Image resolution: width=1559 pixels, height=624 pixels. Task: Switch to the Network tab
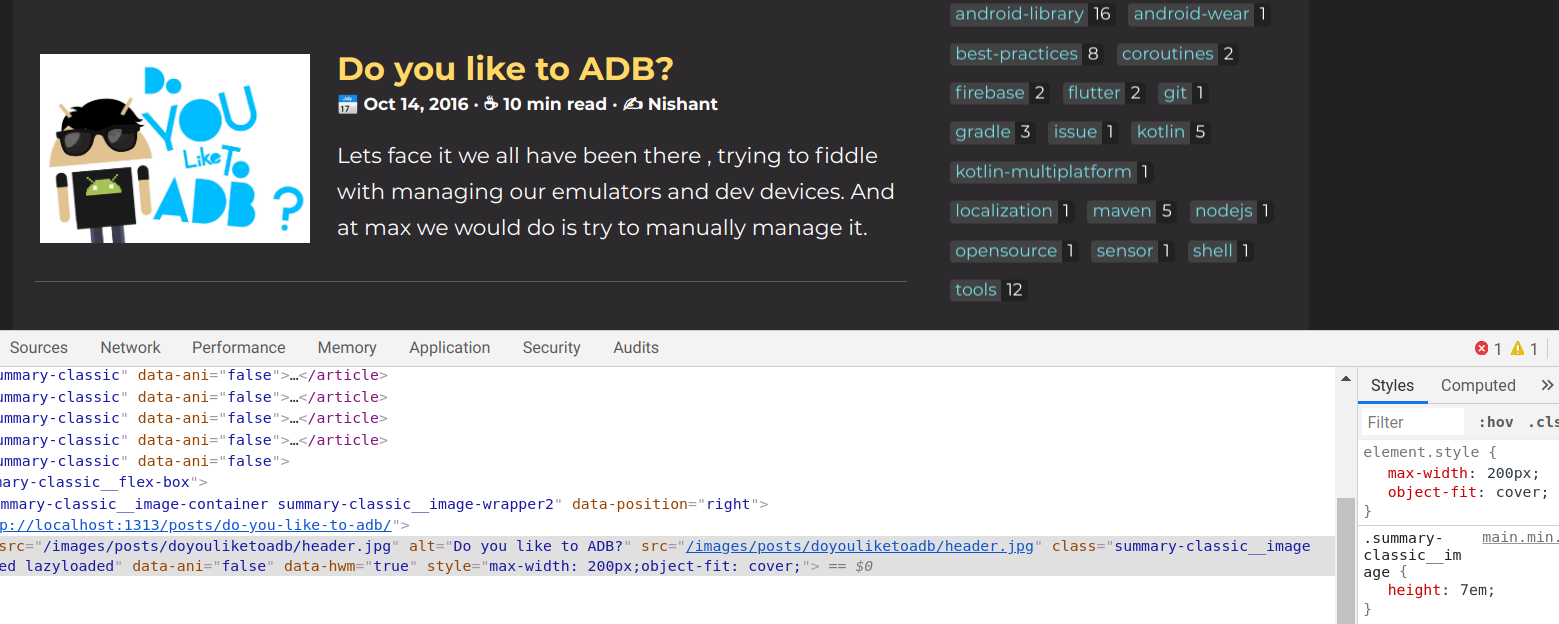point(130,348)
